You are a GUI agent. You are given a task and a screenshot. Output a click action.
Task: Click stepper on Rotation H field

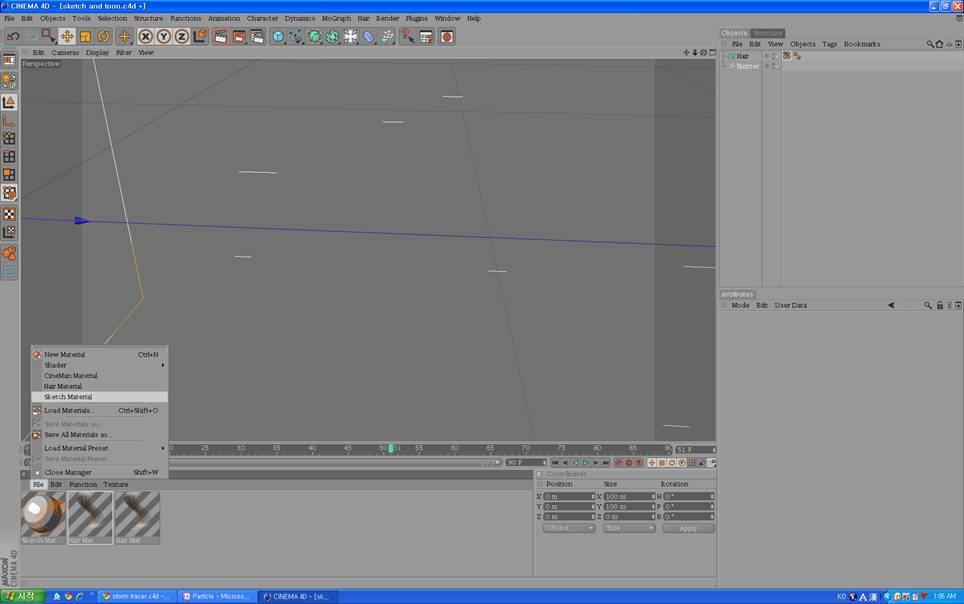712,496
